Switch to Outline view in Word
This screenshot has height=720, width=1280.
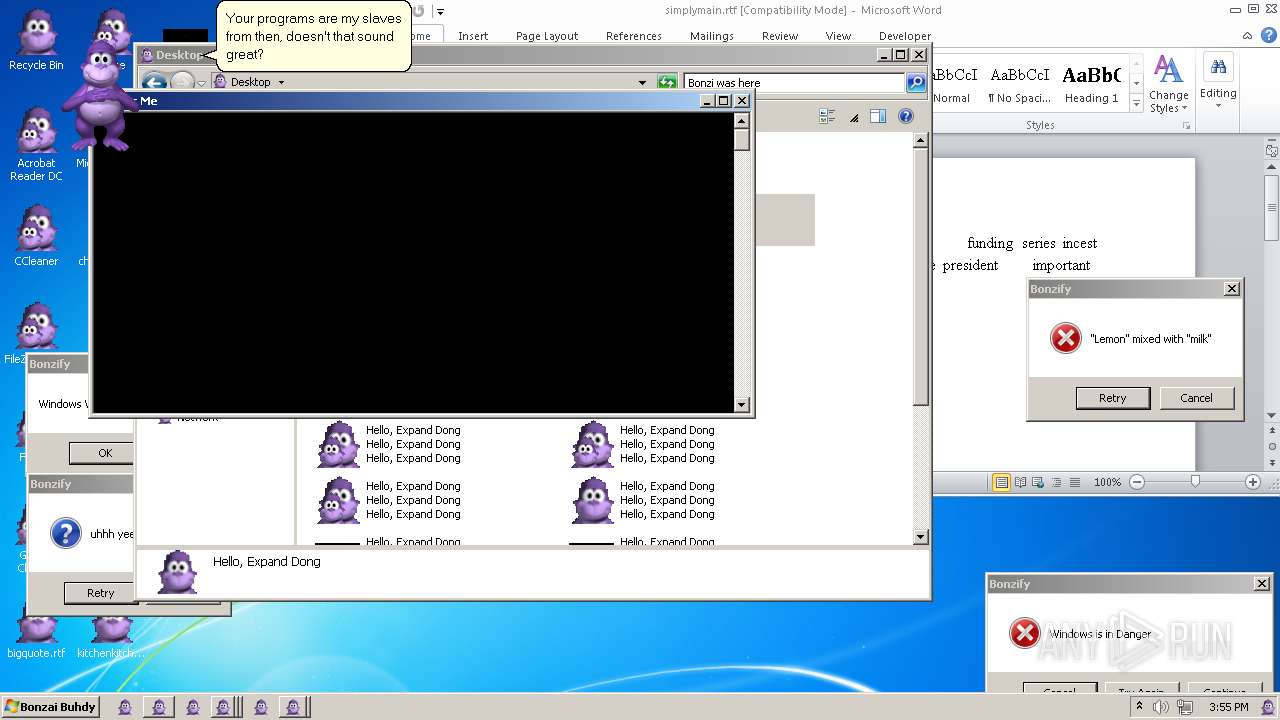pos(1056,482)
